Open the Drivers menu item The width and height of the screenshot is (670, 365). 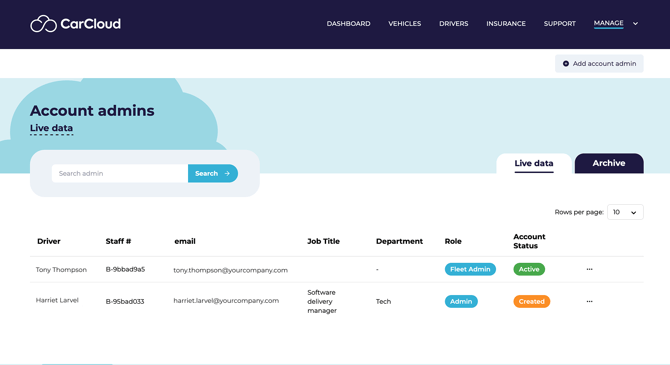coord(453,24)
